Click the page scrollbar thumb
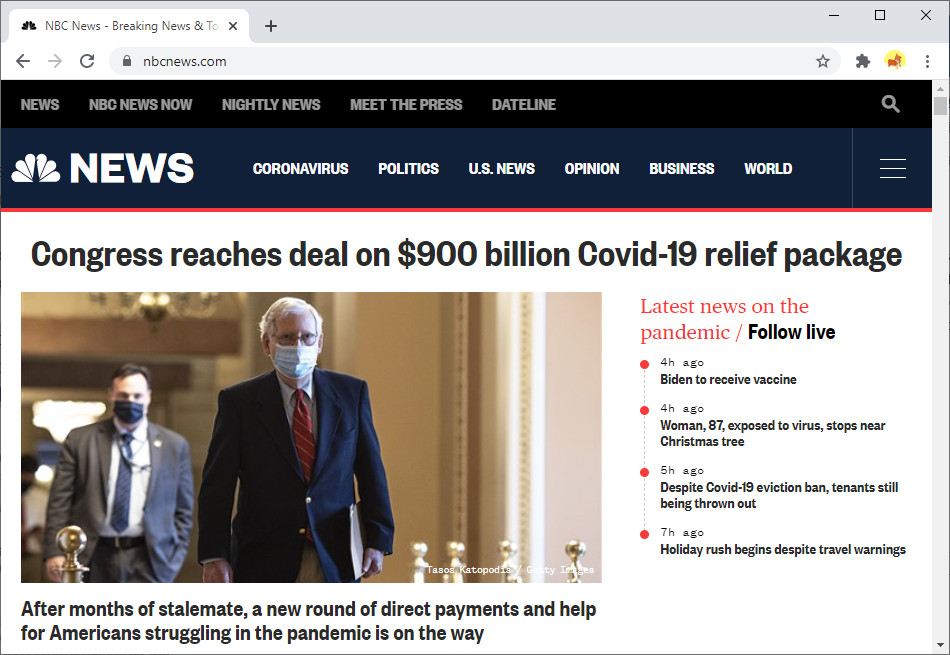This screenshot has width=950, height=655. (940, 106)
